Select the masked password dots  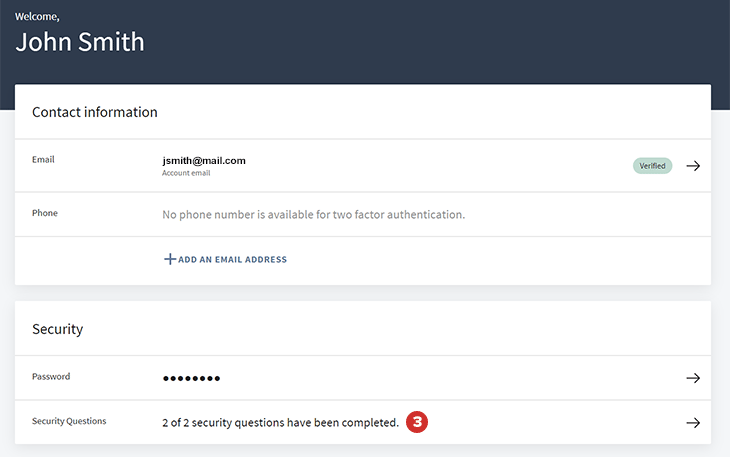click(191, 379)
